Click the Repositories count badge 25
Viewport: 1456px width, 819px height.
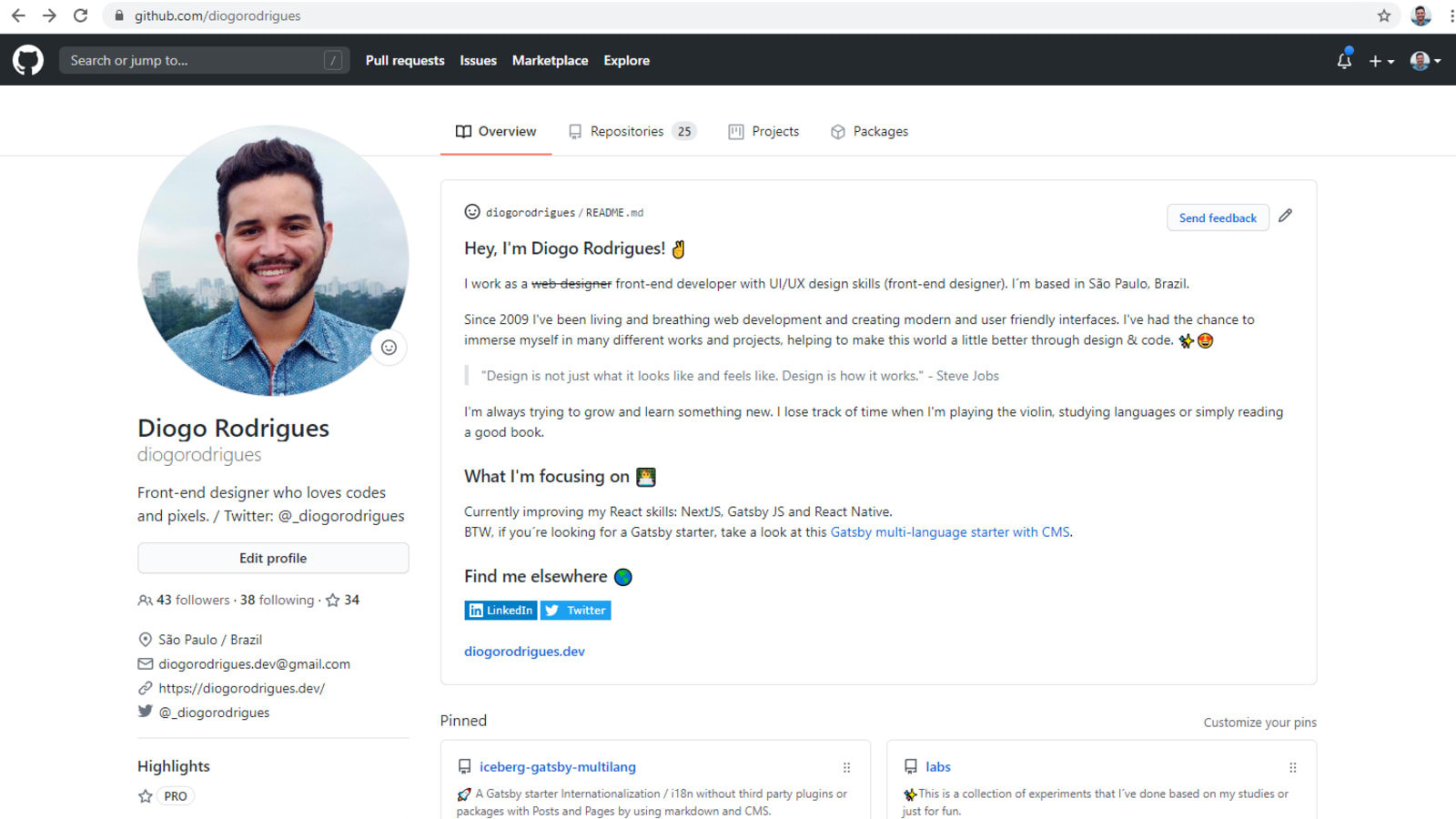point(684,131)
